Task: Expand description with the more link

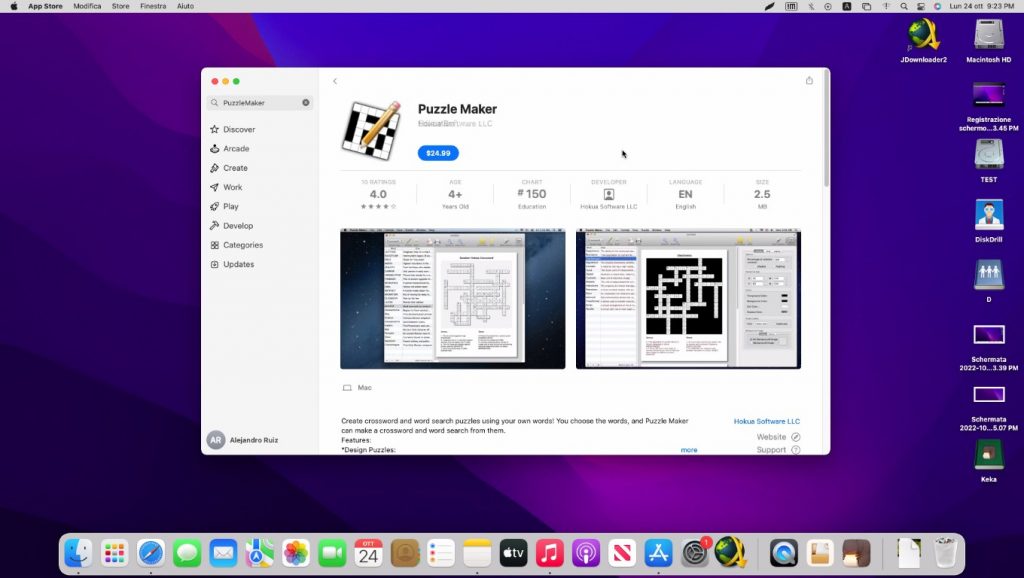Action: 689,450
